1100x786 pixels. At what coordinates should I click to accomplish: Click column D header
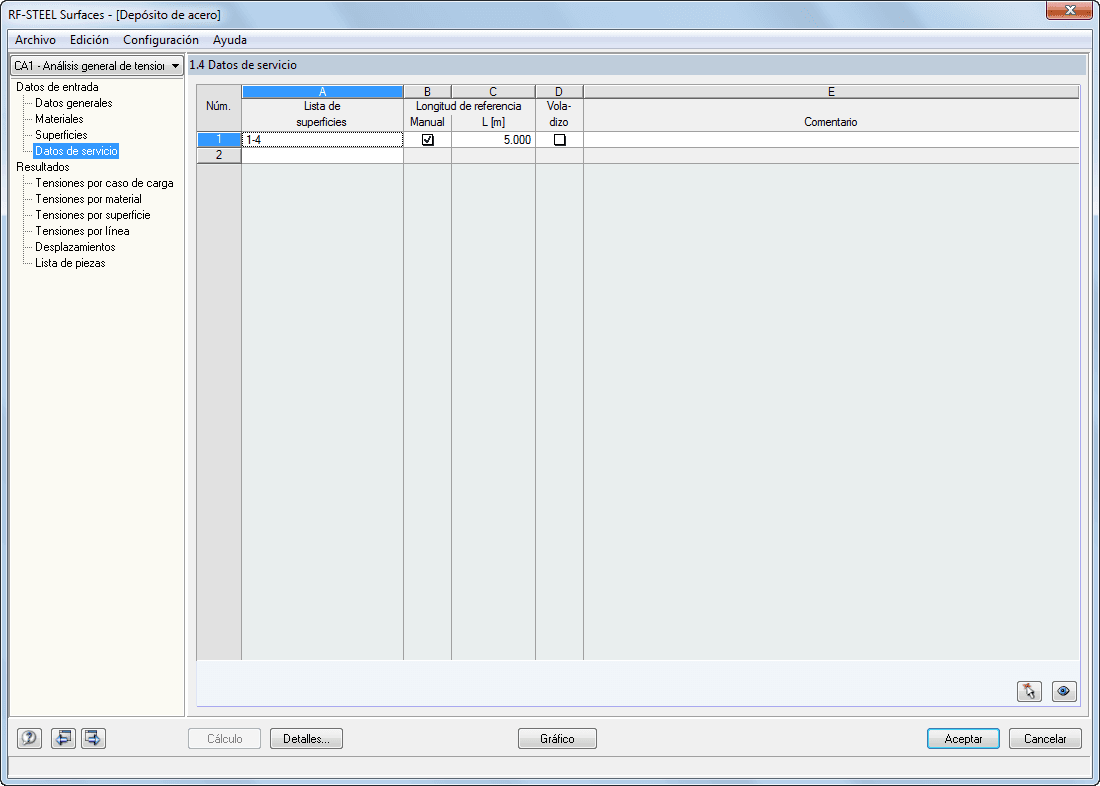[559, 92]
